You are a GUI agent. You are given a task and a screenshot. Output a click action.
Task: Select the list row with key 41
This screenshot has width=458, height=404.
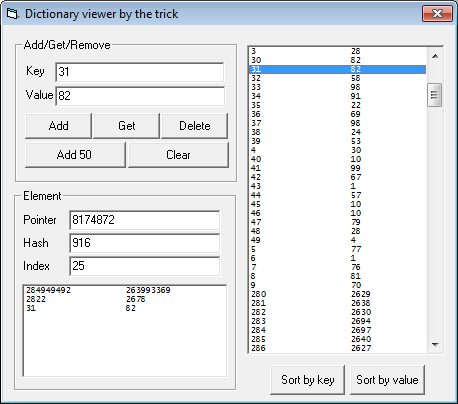click(338, 168)
